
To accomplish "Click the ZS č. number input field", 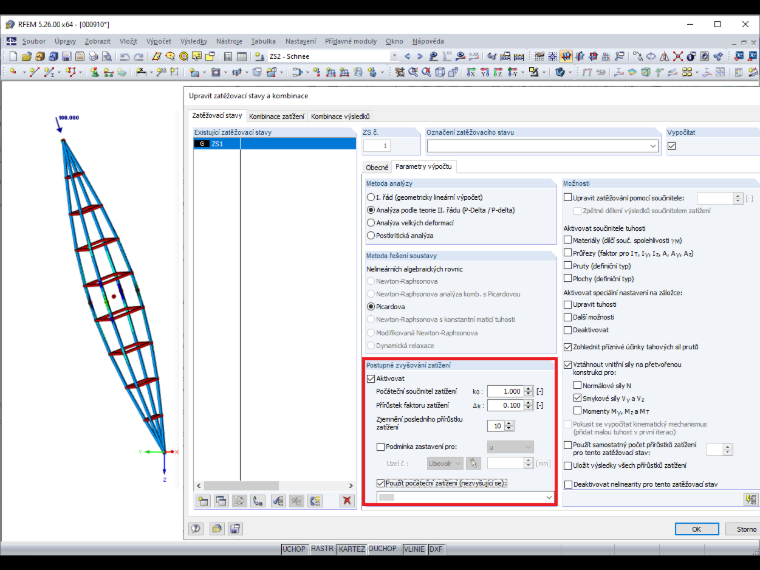I will (x=377, y=146).
